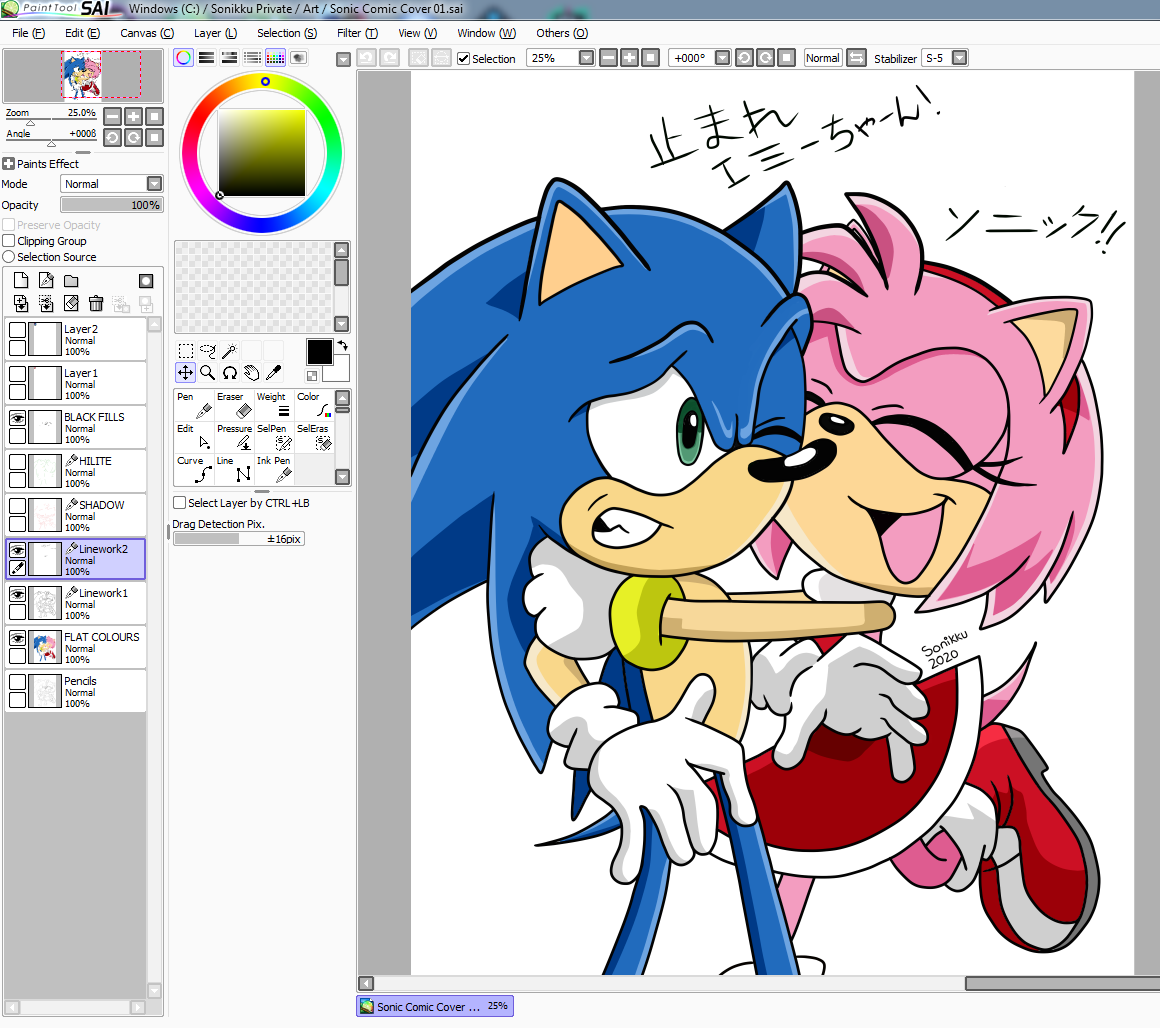This screenshot has width=1160, height=1028.
Task: Select the Eyedropper color picker tool
Action: tap(274, 373)
